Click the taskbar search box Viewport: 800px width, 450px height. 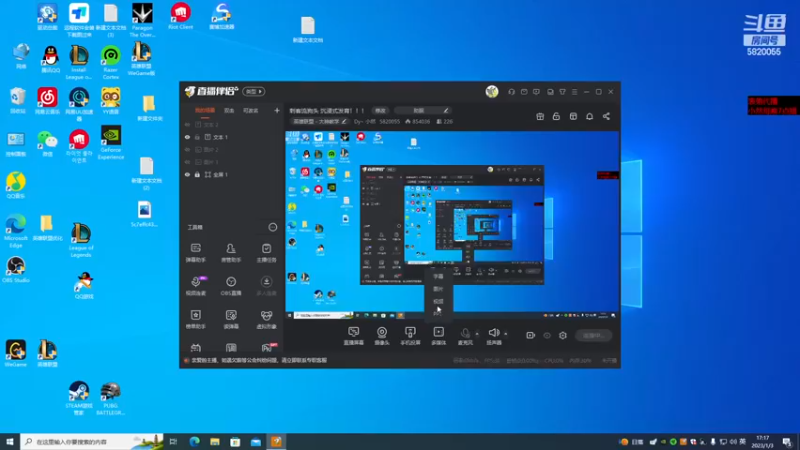coord(92,442)
